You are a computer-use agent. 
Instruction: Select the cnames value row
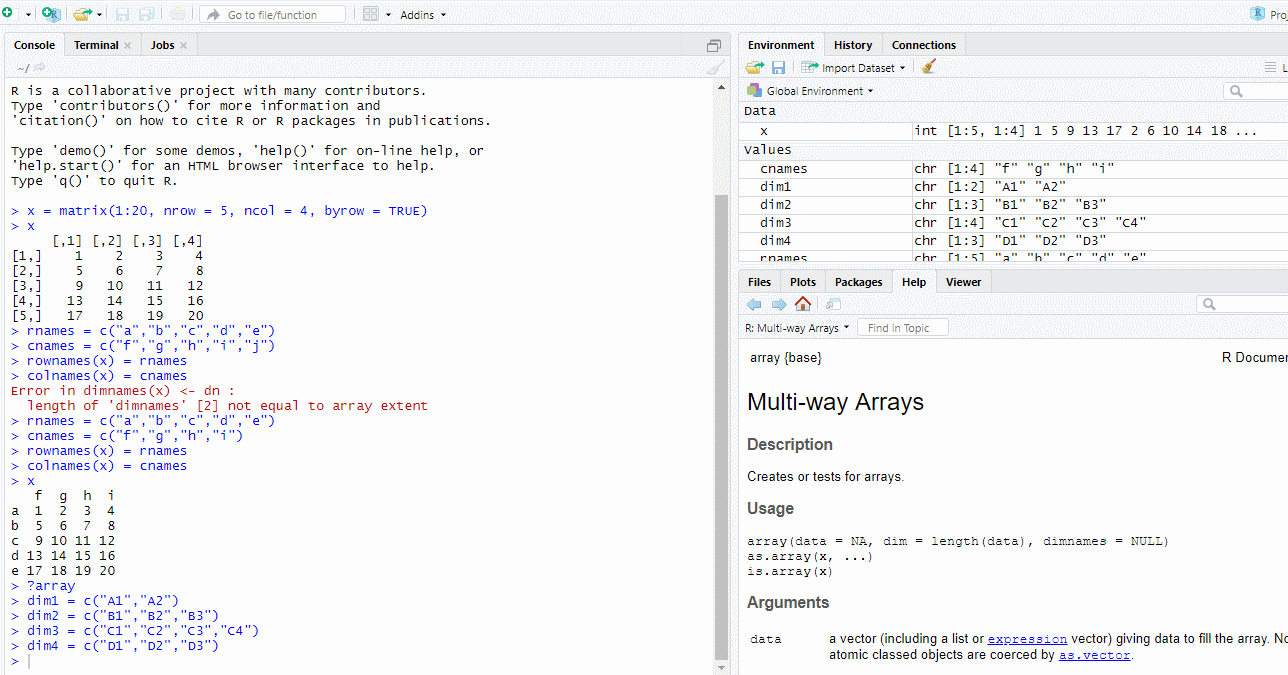(1013, 169)
